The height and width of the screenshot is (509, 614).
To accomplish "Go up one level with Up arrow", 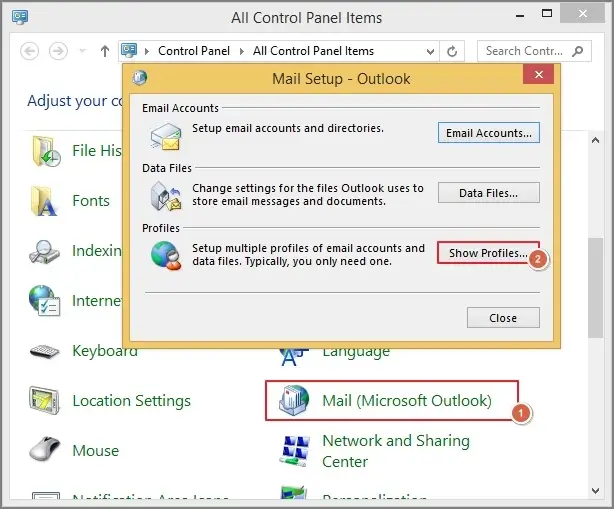I will tap(104, 51).
